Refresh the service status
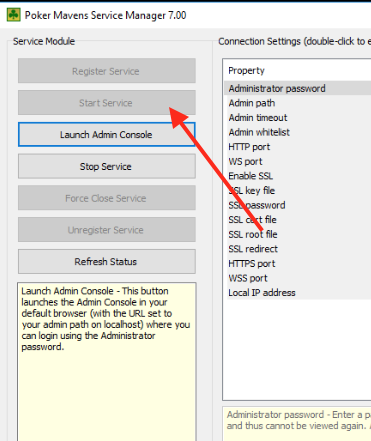 (107, 261)
